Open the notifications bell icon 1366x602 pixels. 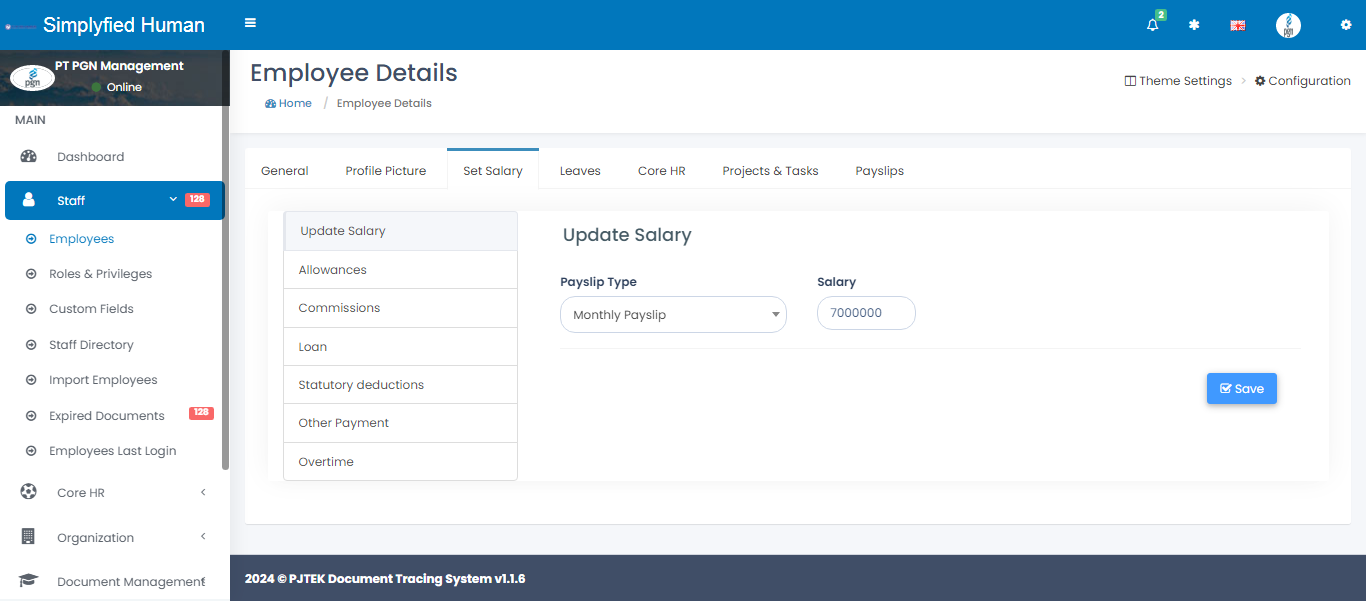[x=1153, y=25]
